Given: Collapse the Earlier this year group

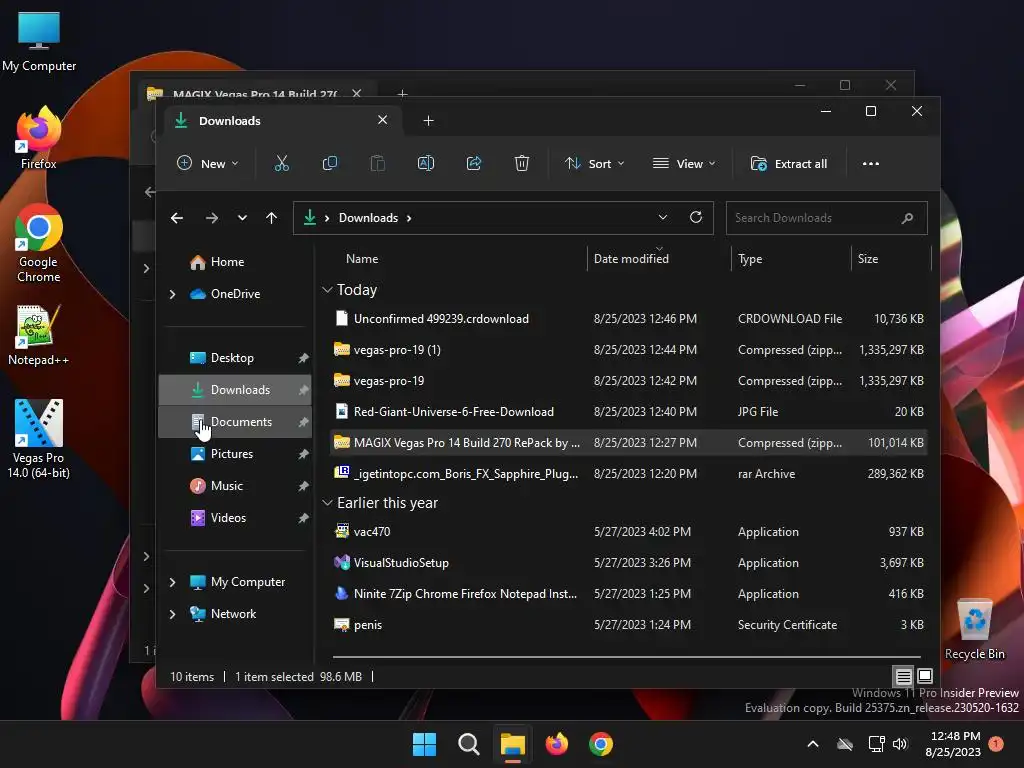Looking at the screenshot, I should (x=328, y=503).
